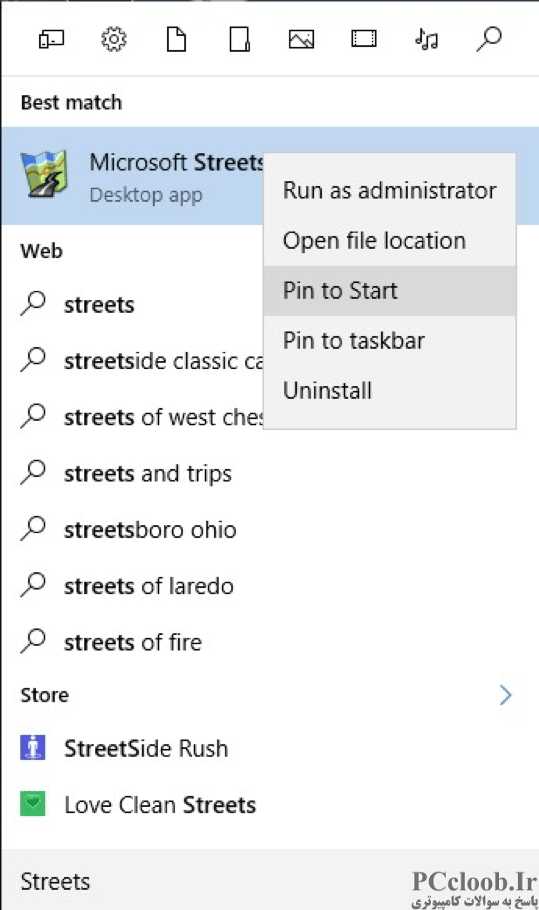Image resolution: width=539 pixels, height=910 pixels.
Task: Search web for streets and trips
Action: point(269,473)
